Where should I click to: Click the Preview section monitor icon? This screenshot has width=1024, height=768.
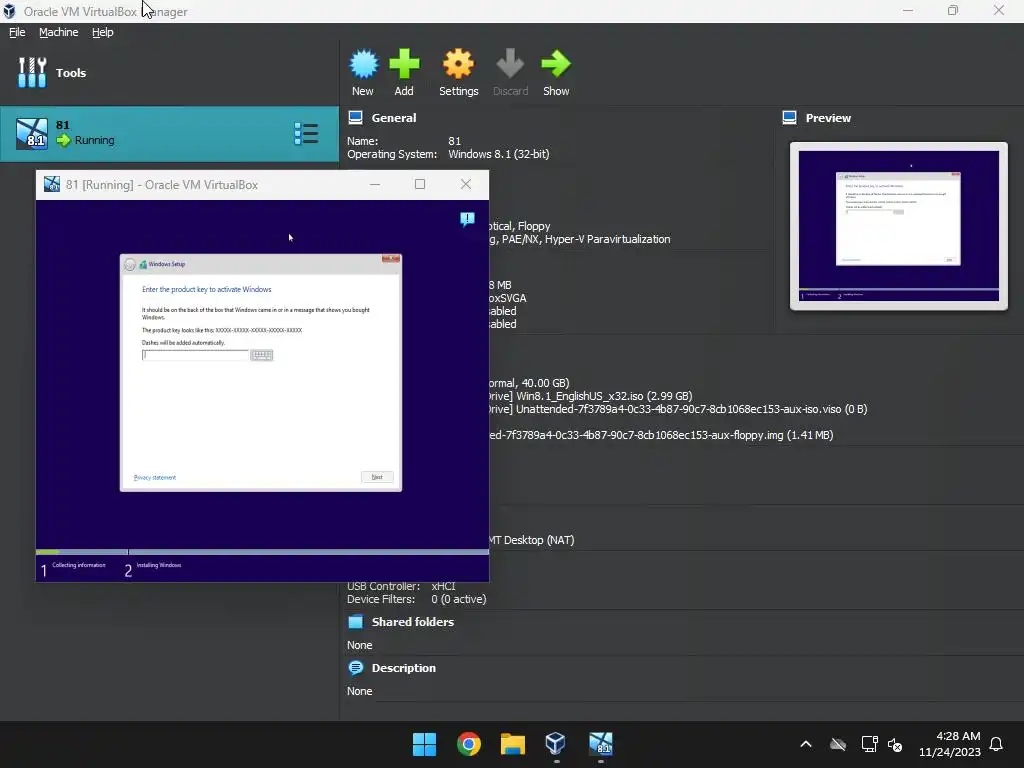[789, 118]
